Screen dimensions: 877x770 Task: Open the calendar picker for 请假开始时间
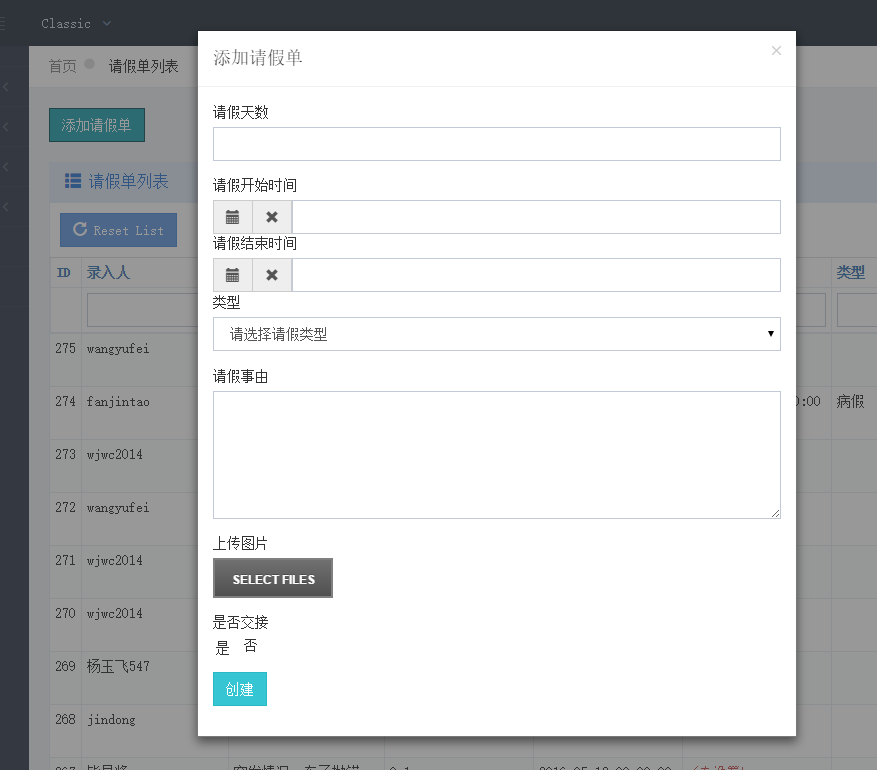point(232,217)
